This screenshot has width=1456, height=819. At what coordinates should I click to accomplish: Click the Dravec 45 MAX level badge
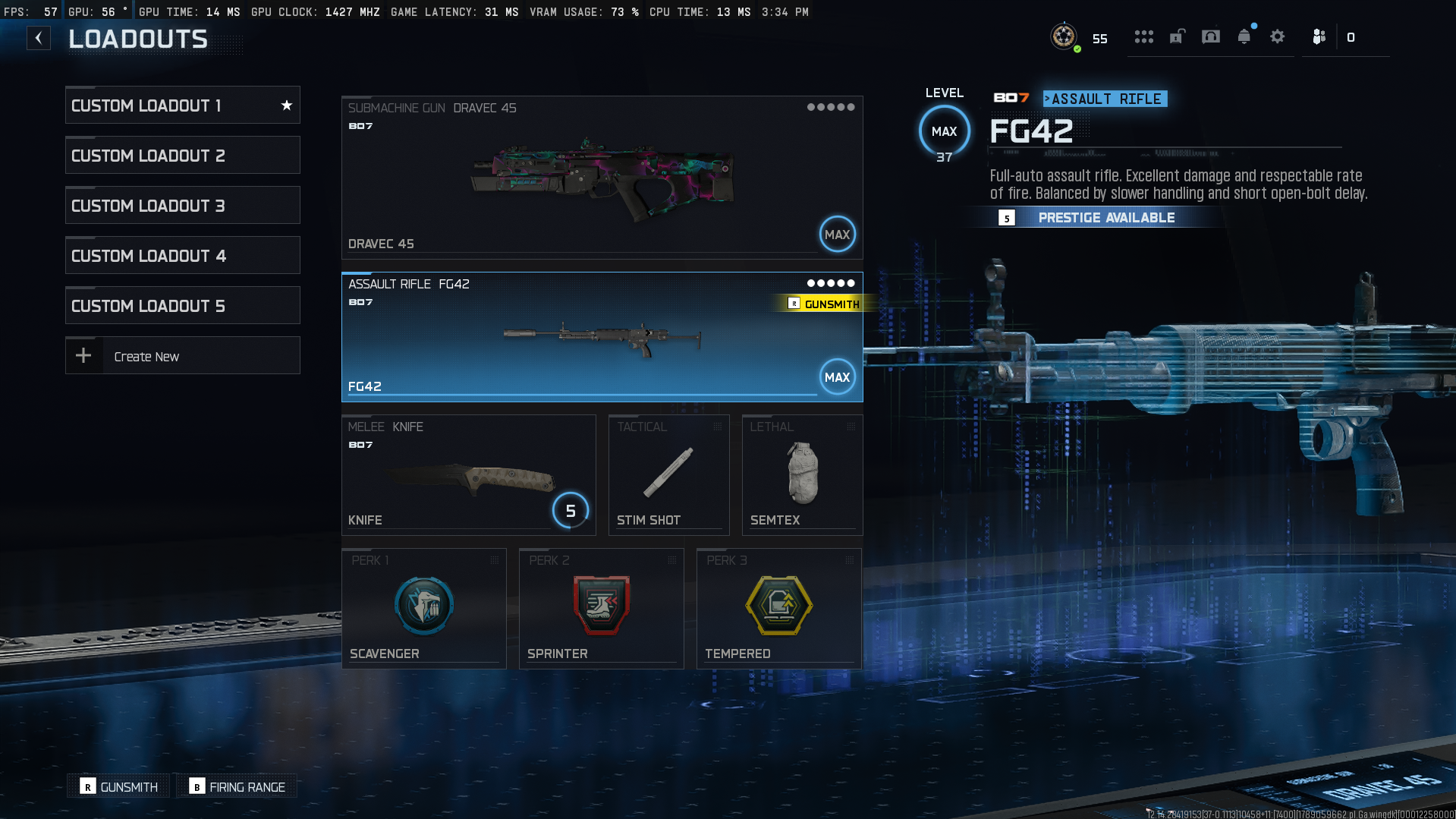838,235
